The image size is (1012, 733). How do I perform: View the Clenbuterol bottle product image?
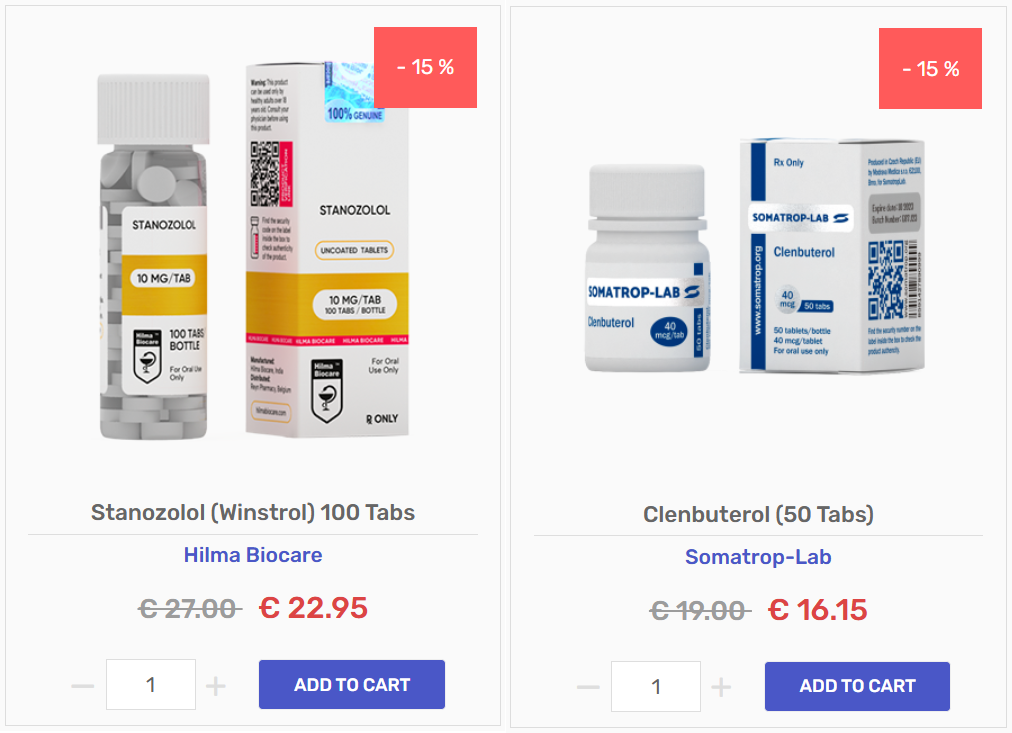point(647,268)
